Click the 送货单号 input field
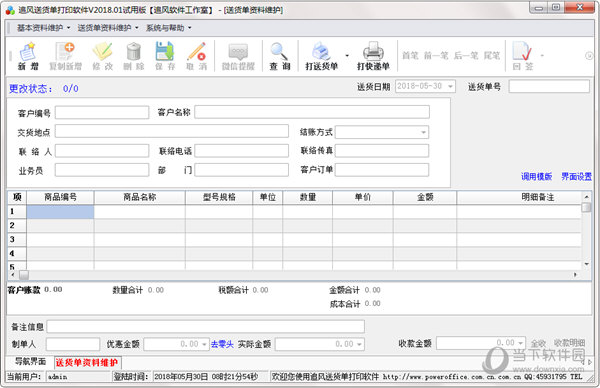The height and width of the screenshot is (388, 600). pyautogui.click(x=549, y=86)
